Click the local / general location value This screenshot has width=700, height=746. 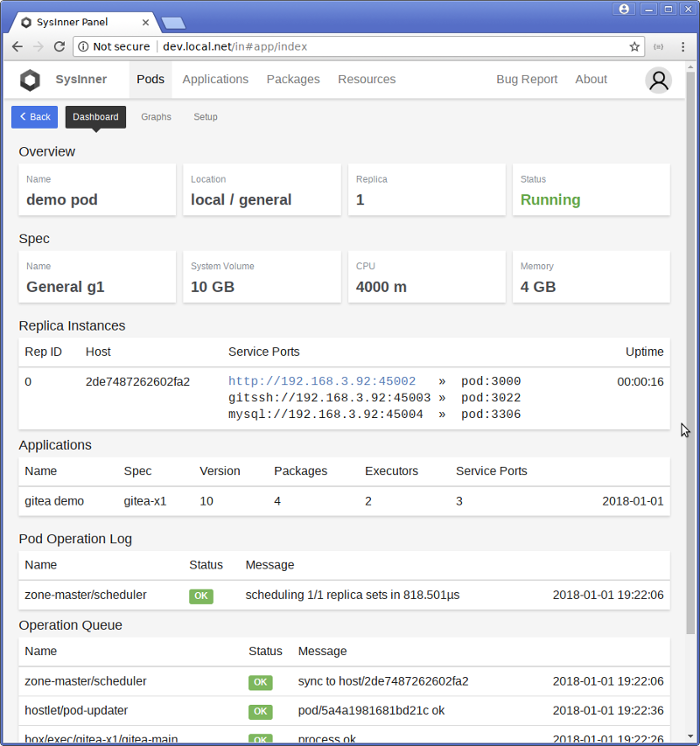click(x=241, y=200)
